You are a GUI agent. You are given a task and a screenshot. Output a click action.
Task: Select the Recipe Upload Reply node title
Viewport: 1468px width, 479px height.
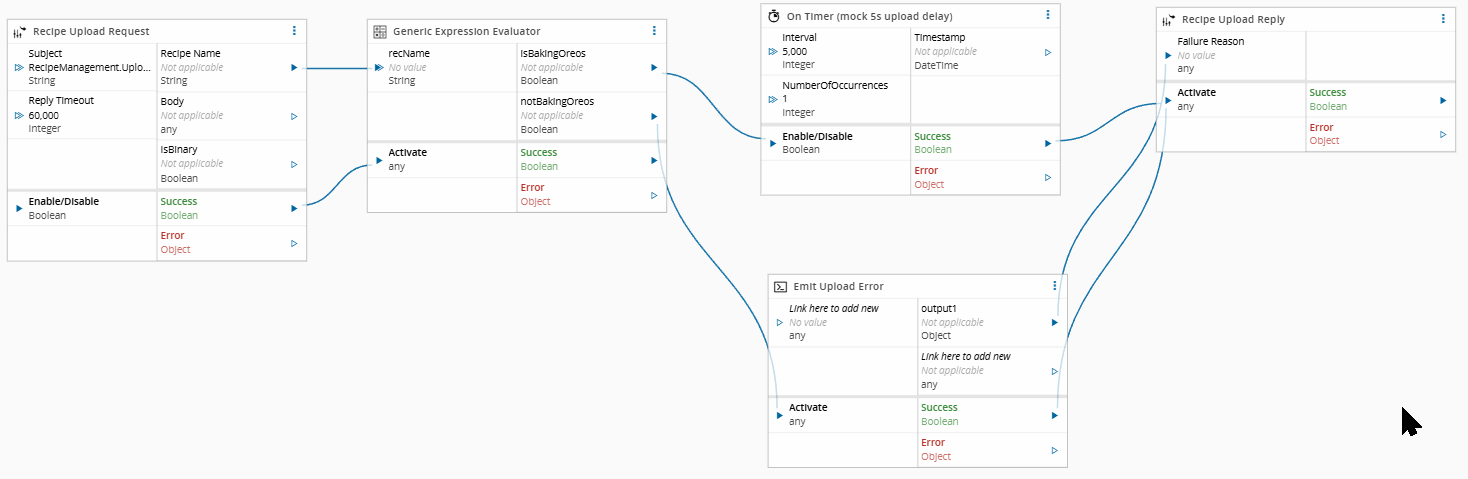point(1233,19)
